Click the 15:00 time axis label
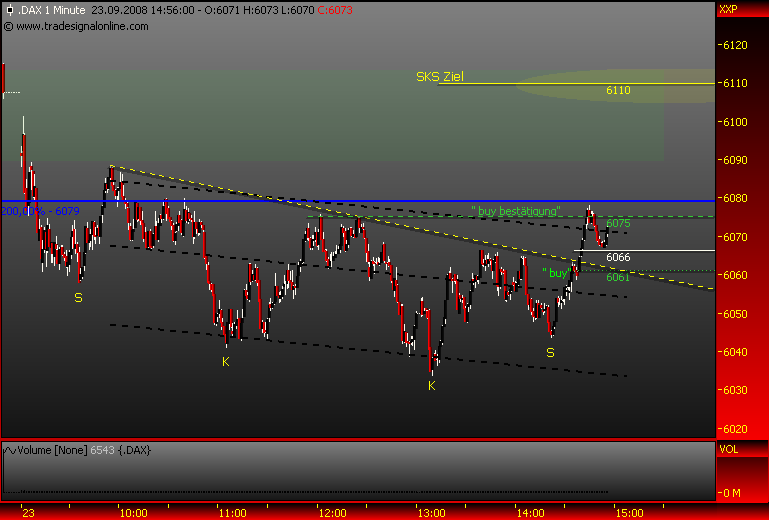The image size is (769, 520). 630,513
